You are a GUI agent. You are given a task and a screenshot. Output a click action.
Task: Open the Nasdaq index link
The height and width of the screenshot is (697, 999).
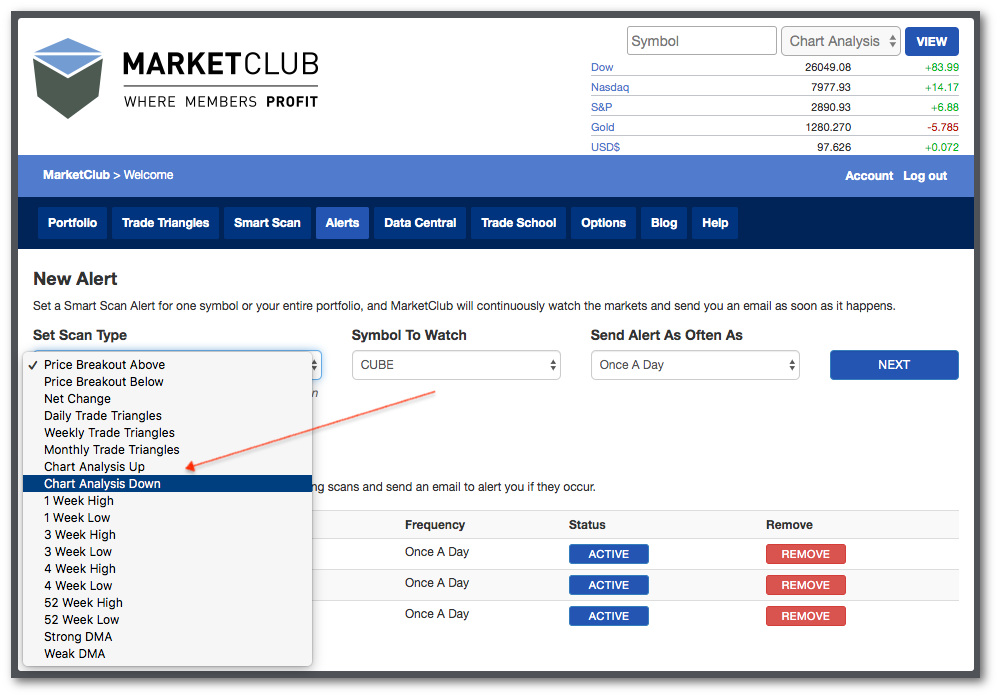pos(610,87)
